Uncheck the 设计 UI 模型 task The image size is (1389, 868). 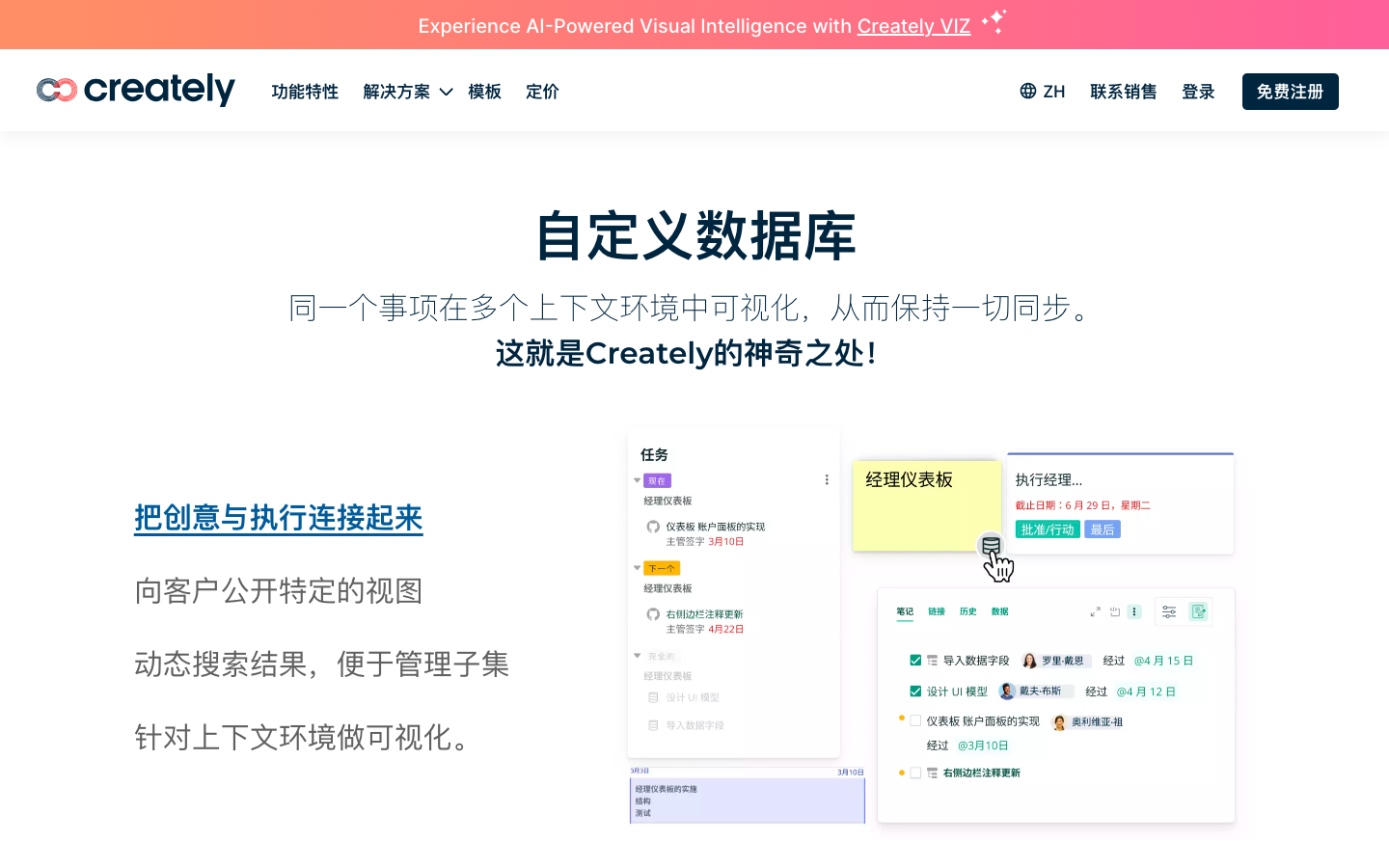916,692
